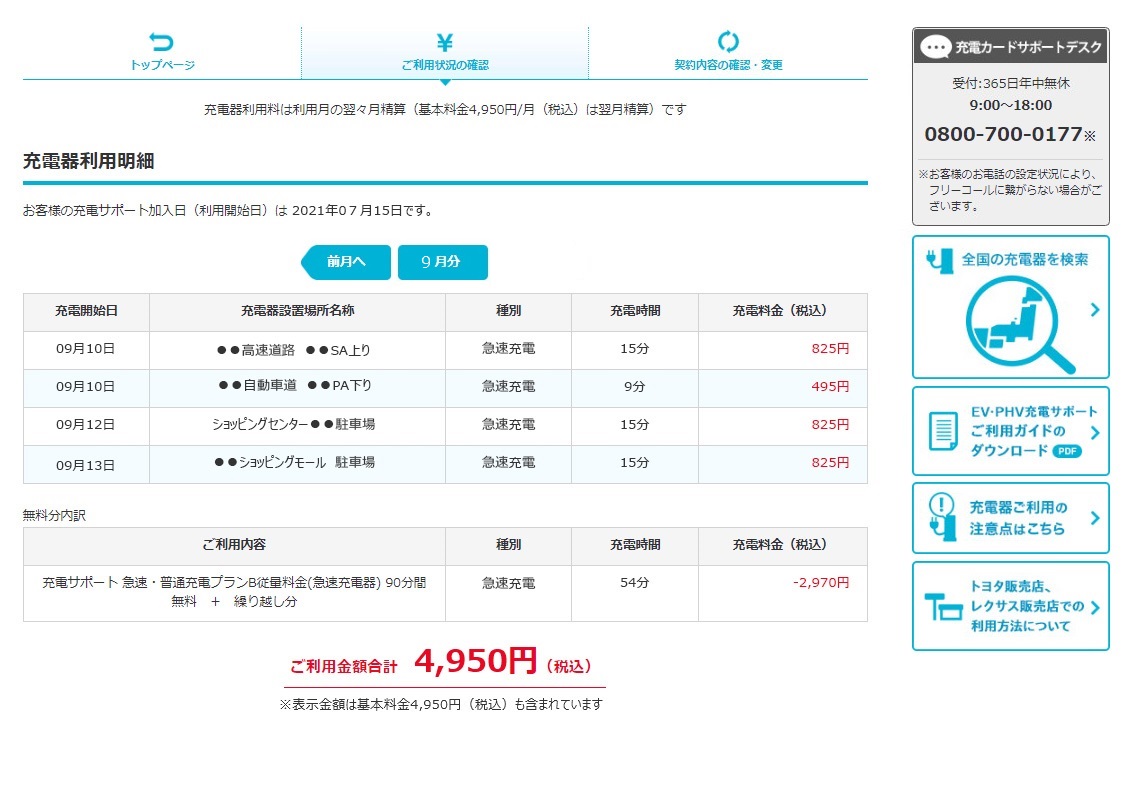This screenshot has width=1131, height=800.
Task: Select the ●●高速道路 ●●SA上り row
Action: [x=445, y=350]
